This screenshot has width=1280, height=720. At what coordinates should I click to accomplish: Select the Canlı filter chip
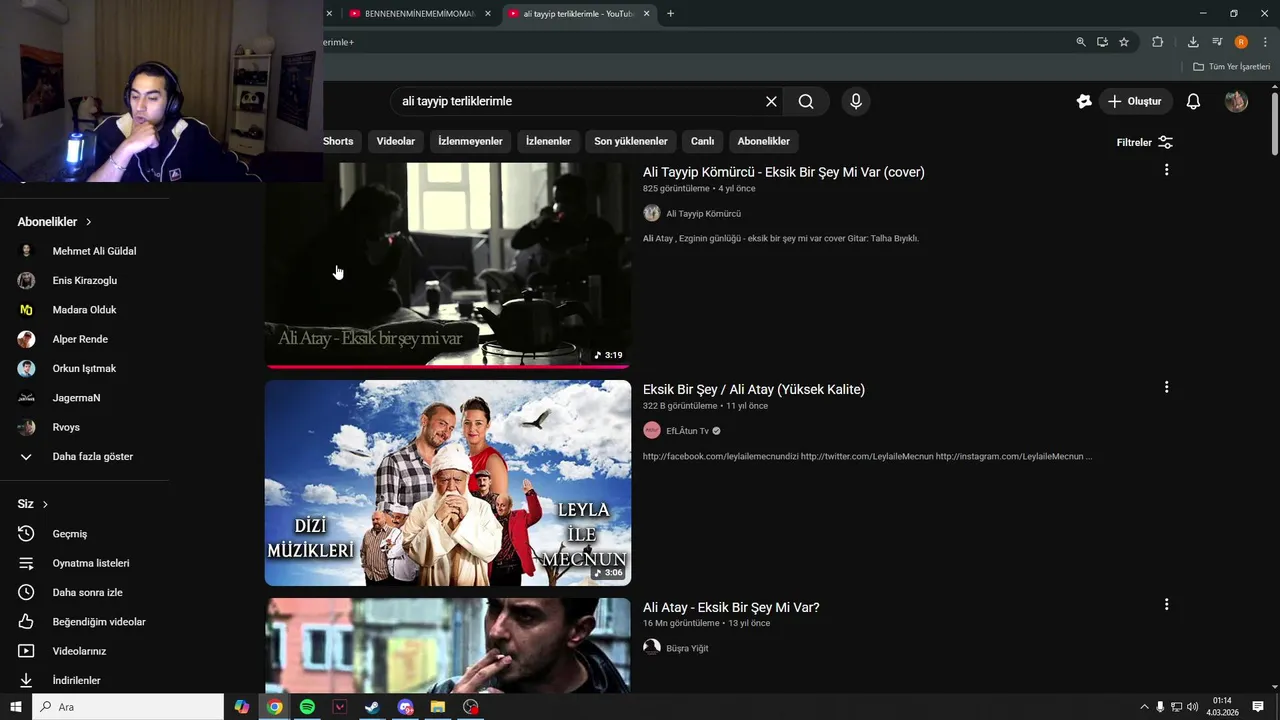tap(702, 141)
